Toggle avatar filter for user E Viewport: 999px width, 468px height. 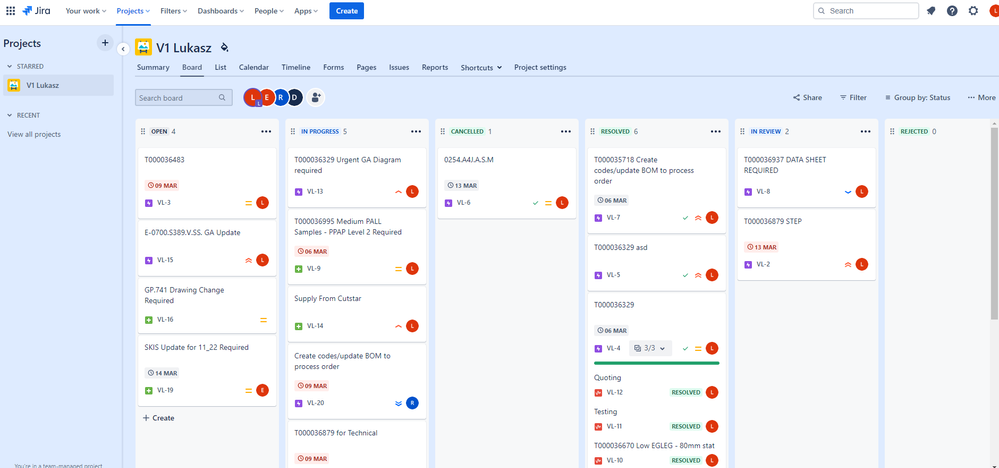267,97
